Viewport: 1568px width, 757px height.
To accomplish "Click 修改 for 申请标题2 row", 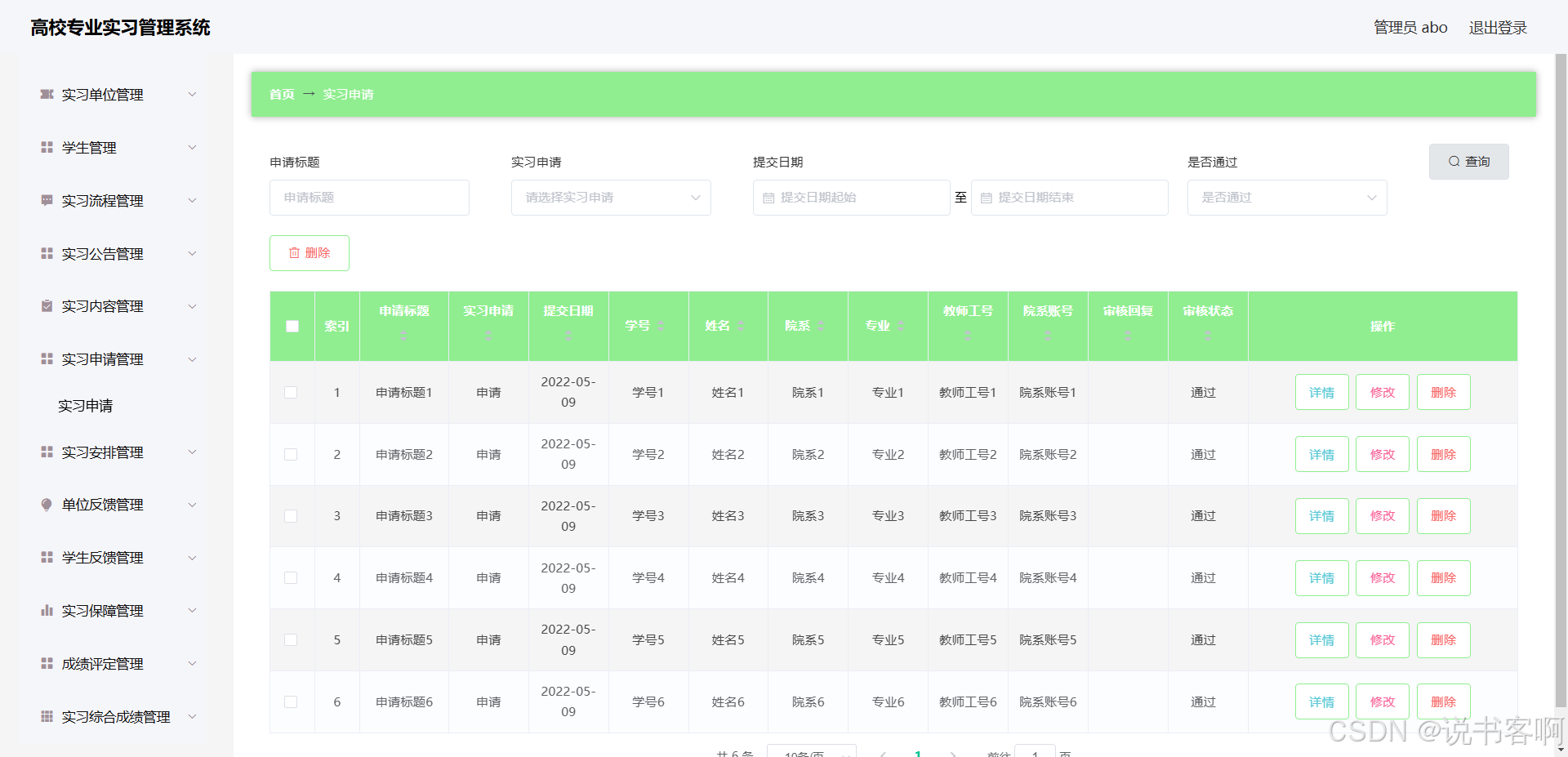I will 1383,455.
